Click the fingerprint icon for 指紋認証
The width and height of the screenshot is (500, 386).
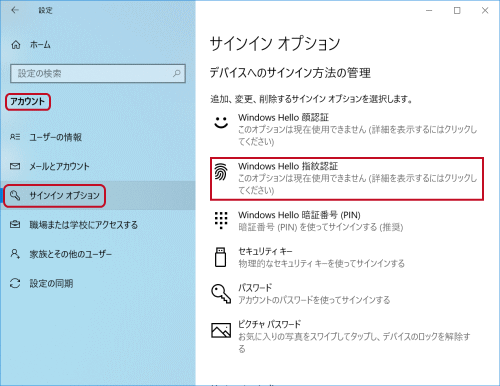(221, 171)
